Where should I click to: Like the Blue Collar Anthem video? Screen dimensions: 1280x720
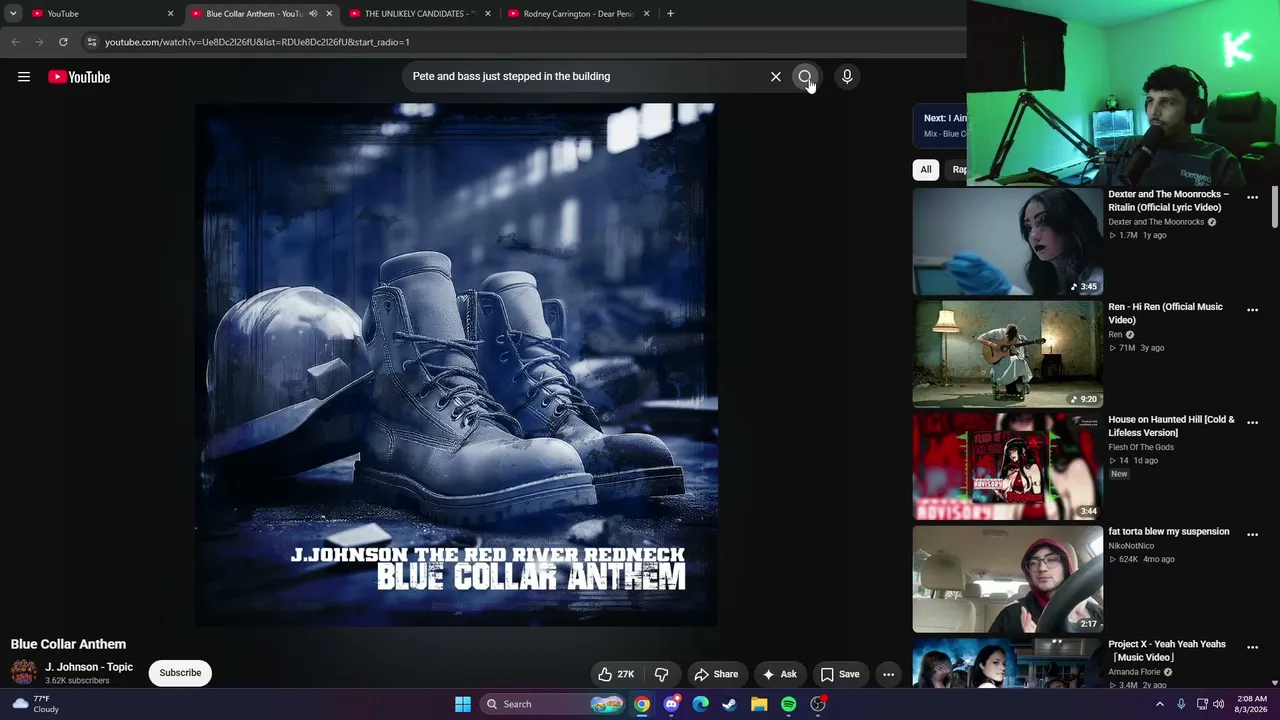[x=616, y=674]
